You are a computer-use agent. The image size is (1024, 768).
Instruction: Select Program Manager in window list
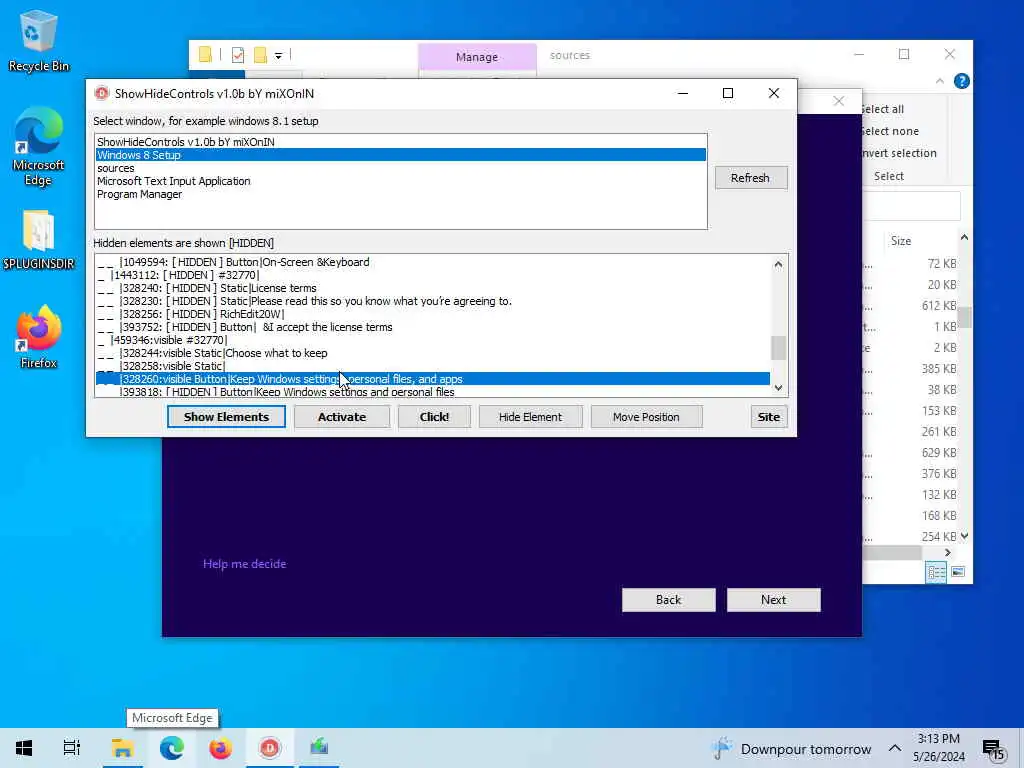click(x=400, y=194)
